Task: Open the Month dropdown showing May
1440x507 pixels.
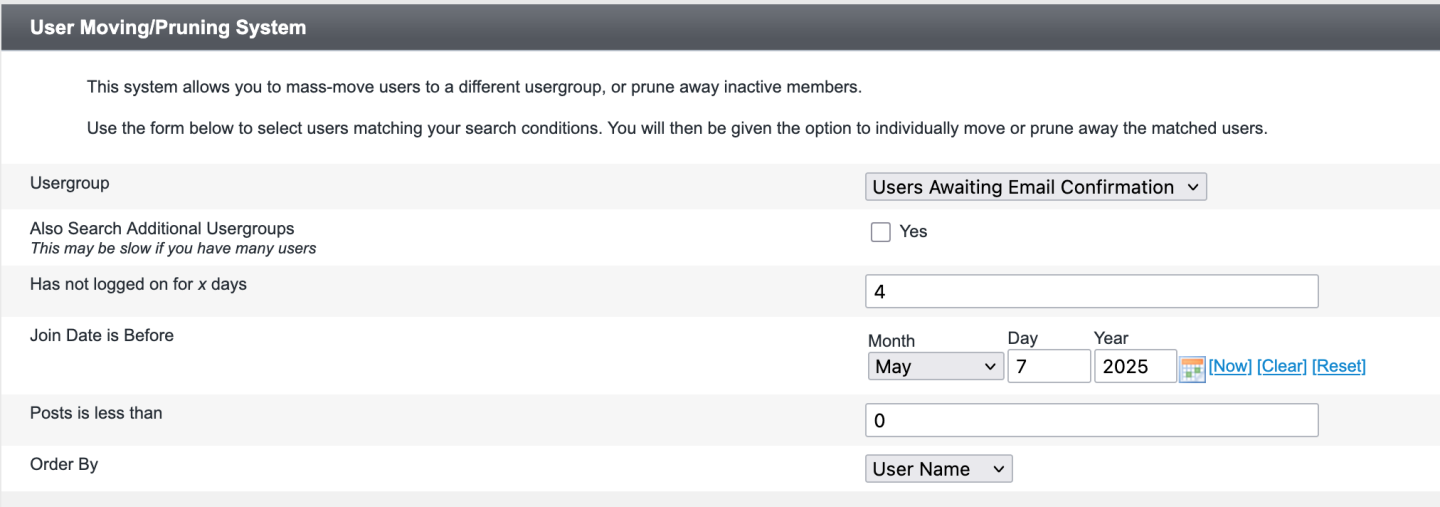Action: (x=936, y=366)
